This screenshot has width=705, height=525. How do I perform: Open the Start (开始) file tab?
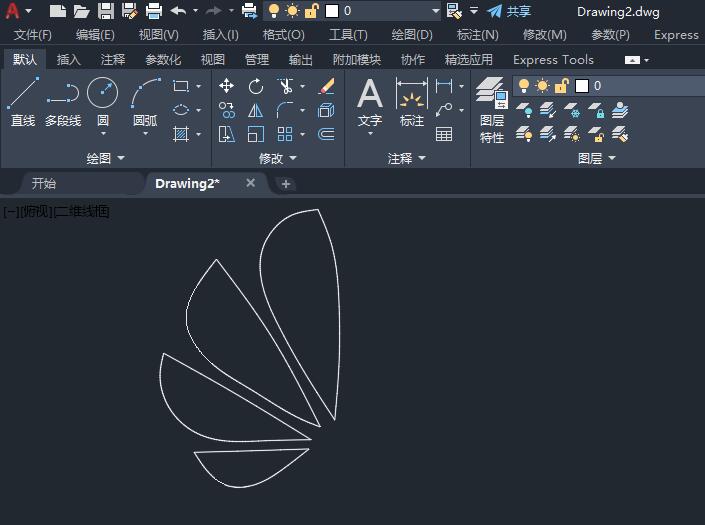44,183
